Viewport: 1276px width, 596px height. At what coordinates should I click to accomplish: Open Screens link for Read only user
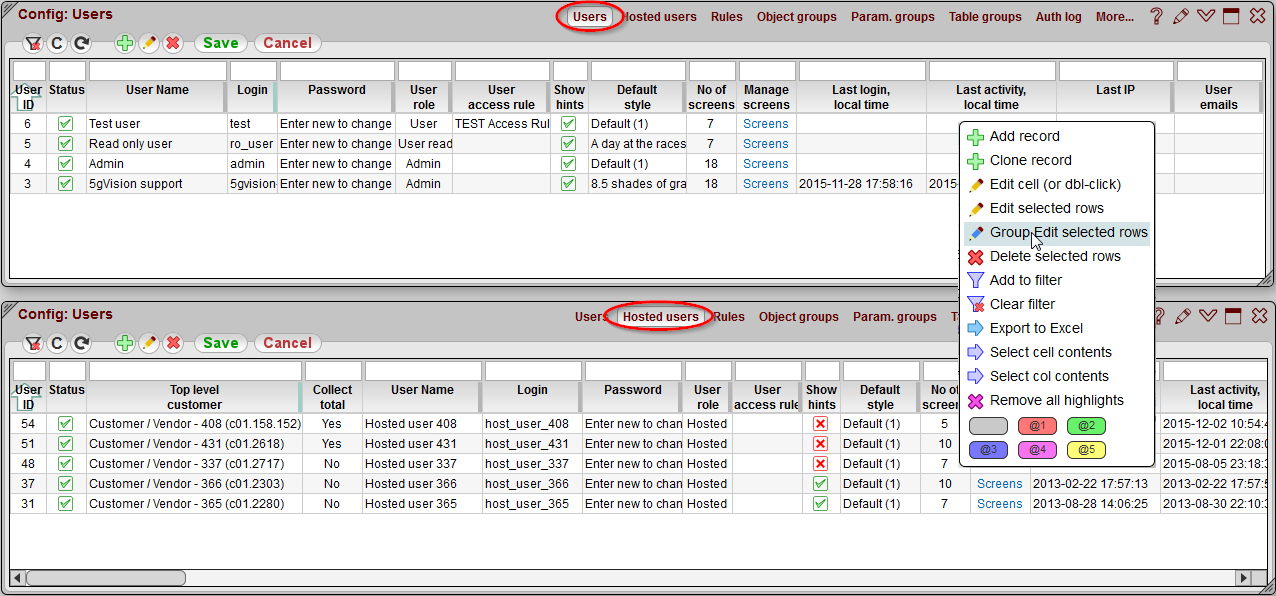765,143
